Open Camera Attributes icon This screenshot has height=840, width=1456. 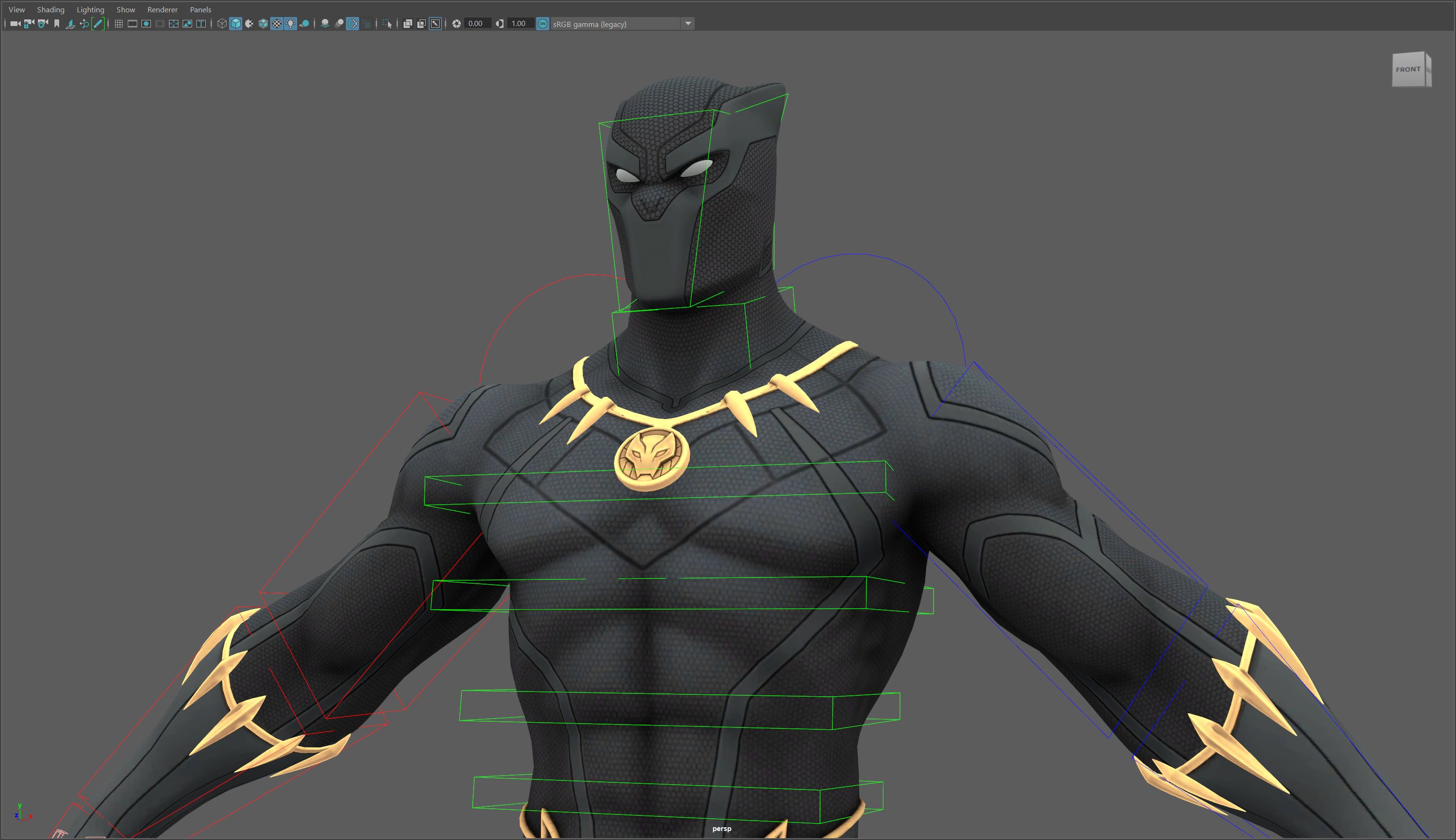[43, 24]
